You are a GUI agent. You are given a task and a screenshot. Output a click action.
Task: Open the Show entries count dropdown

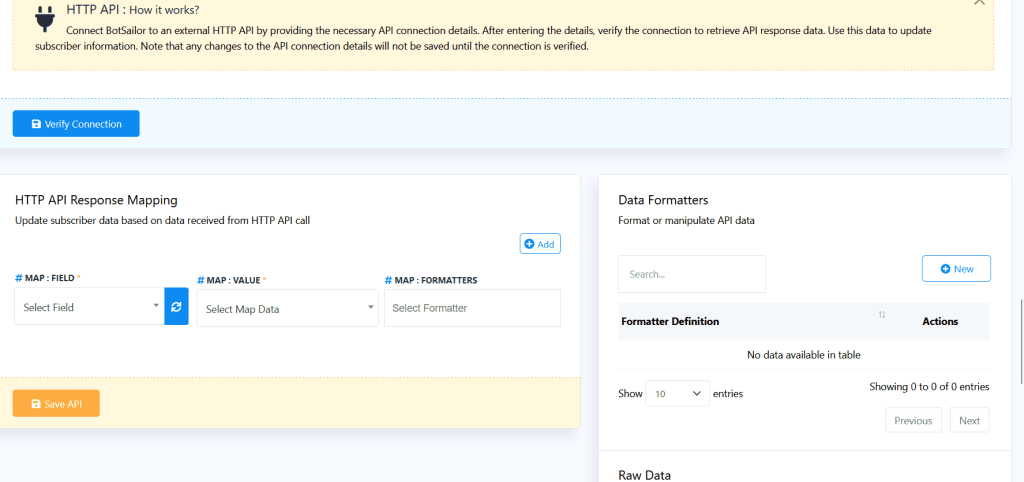(677, 394)
